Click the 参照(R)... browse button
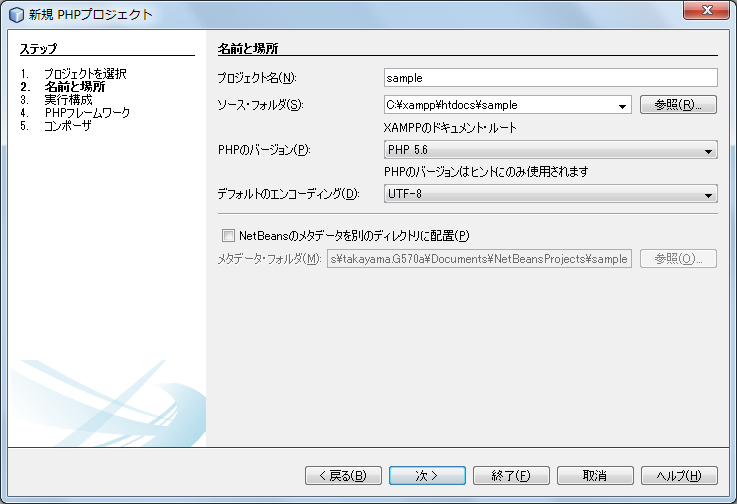Screen dimensions: 737x504 tap(678, 104)
